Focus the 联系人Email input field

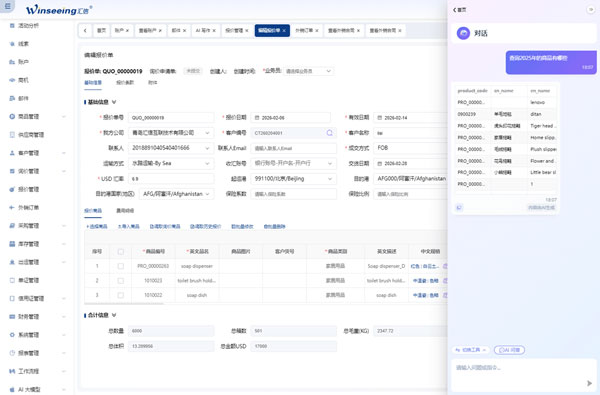(x=293, y=148)
